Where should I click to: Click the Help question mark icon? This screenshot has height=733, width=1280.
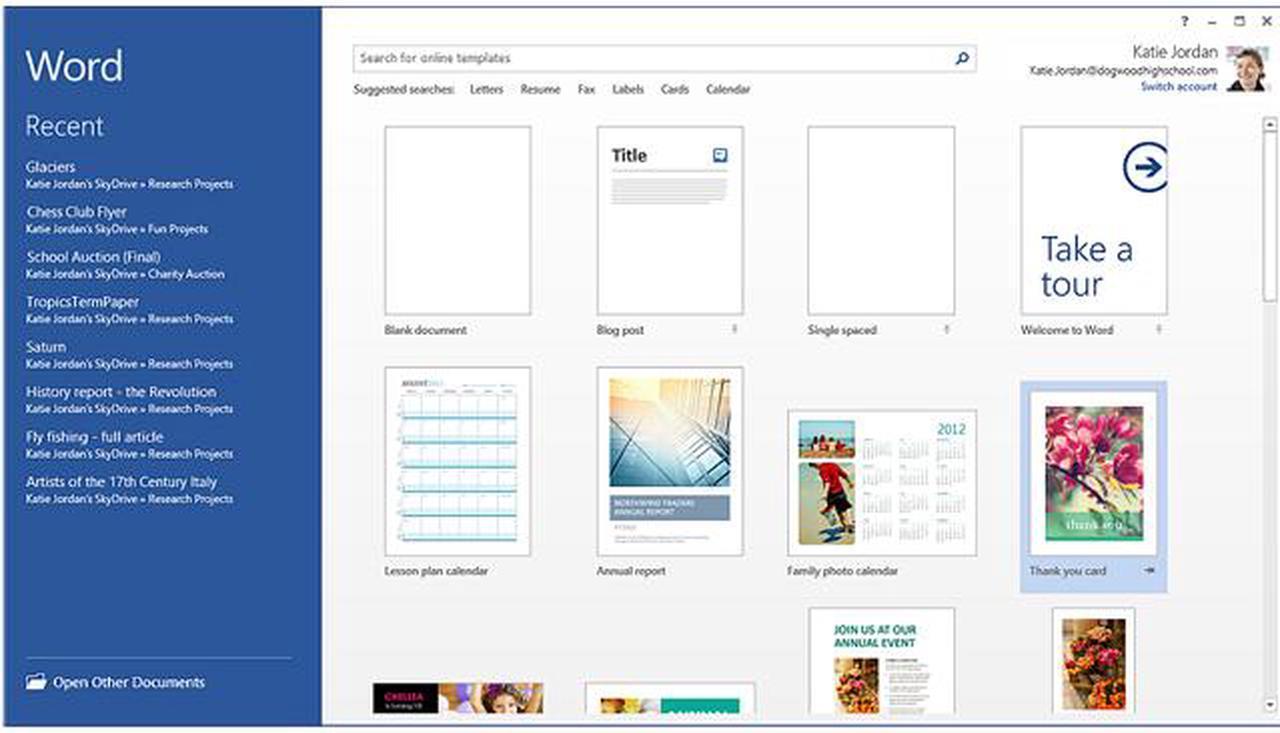pos(1186,21)
